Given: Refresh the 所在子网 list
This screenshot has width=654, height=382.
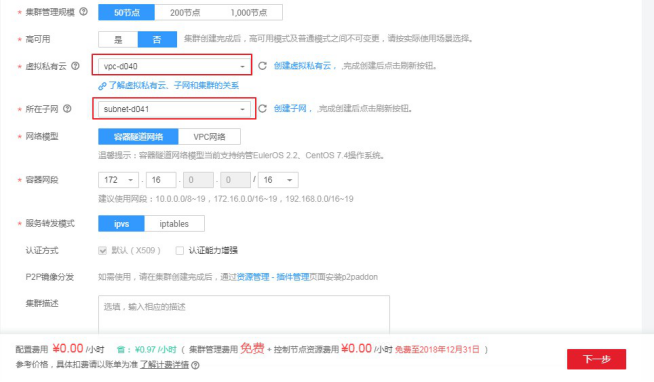Looking at the screenshot, I should [x=262, y=109].
